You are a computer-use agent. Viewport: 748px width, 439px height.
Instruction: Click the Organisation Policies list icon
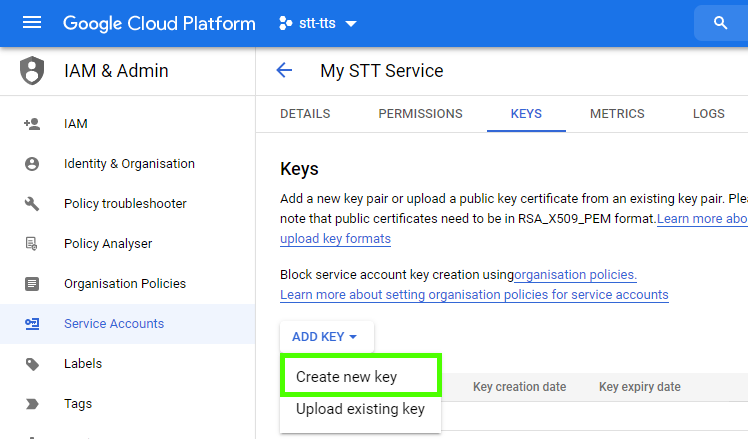(x=32, y=284)
